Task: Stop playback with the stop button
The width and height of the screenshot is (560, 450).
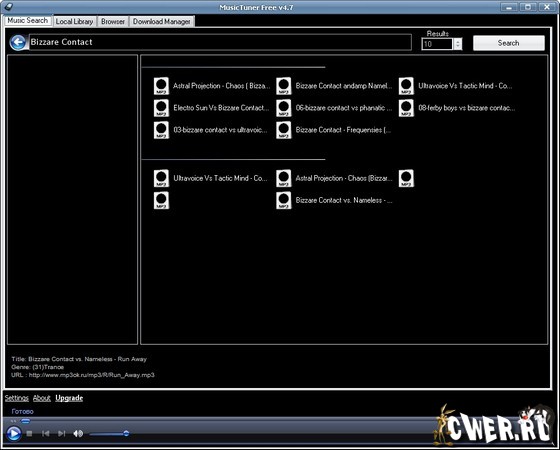Action: click(29, 434)
